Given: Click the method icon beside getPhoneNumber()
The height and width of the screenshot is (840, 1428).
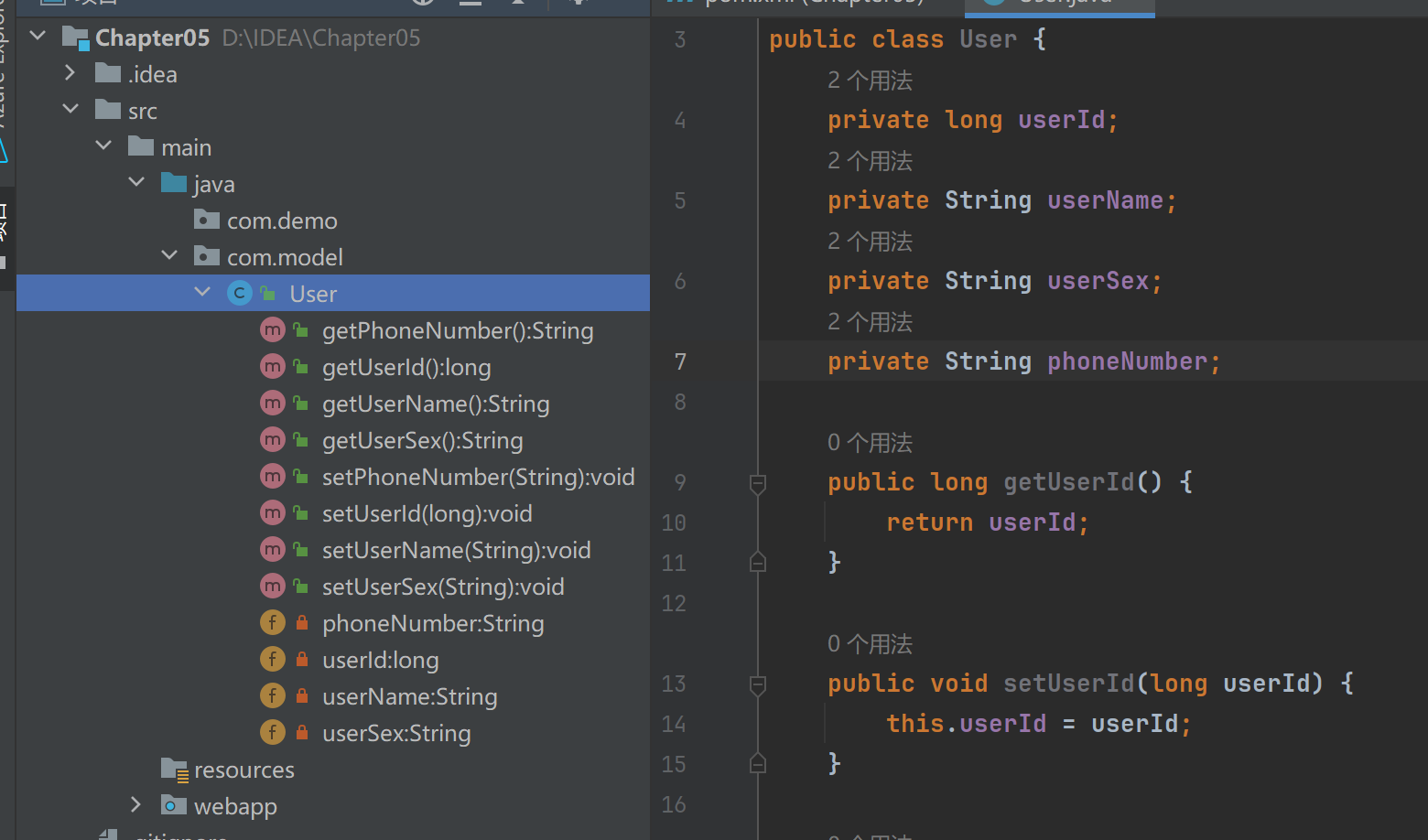Looking at the screenshot, I should pos(272,329).
